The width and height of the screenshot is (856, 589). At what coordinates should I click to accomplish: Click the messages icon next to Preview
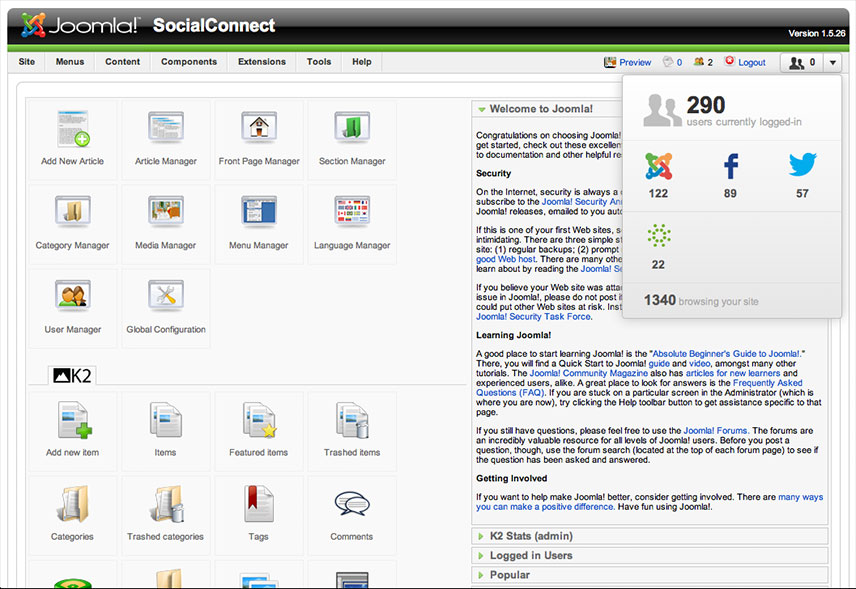(668, 62)
